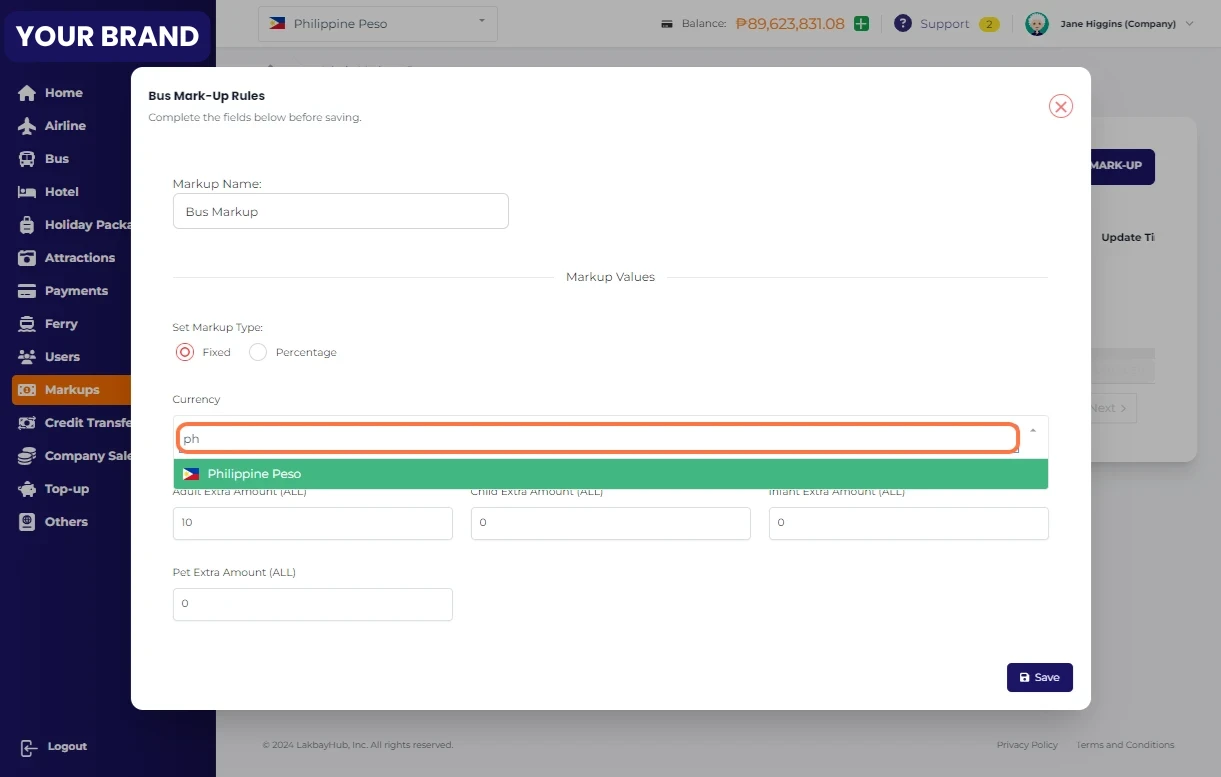The image size is (1221, 777).
Task: Open the Privacy Policy link
Action: pyautogui.click(x=1027, y=745)
